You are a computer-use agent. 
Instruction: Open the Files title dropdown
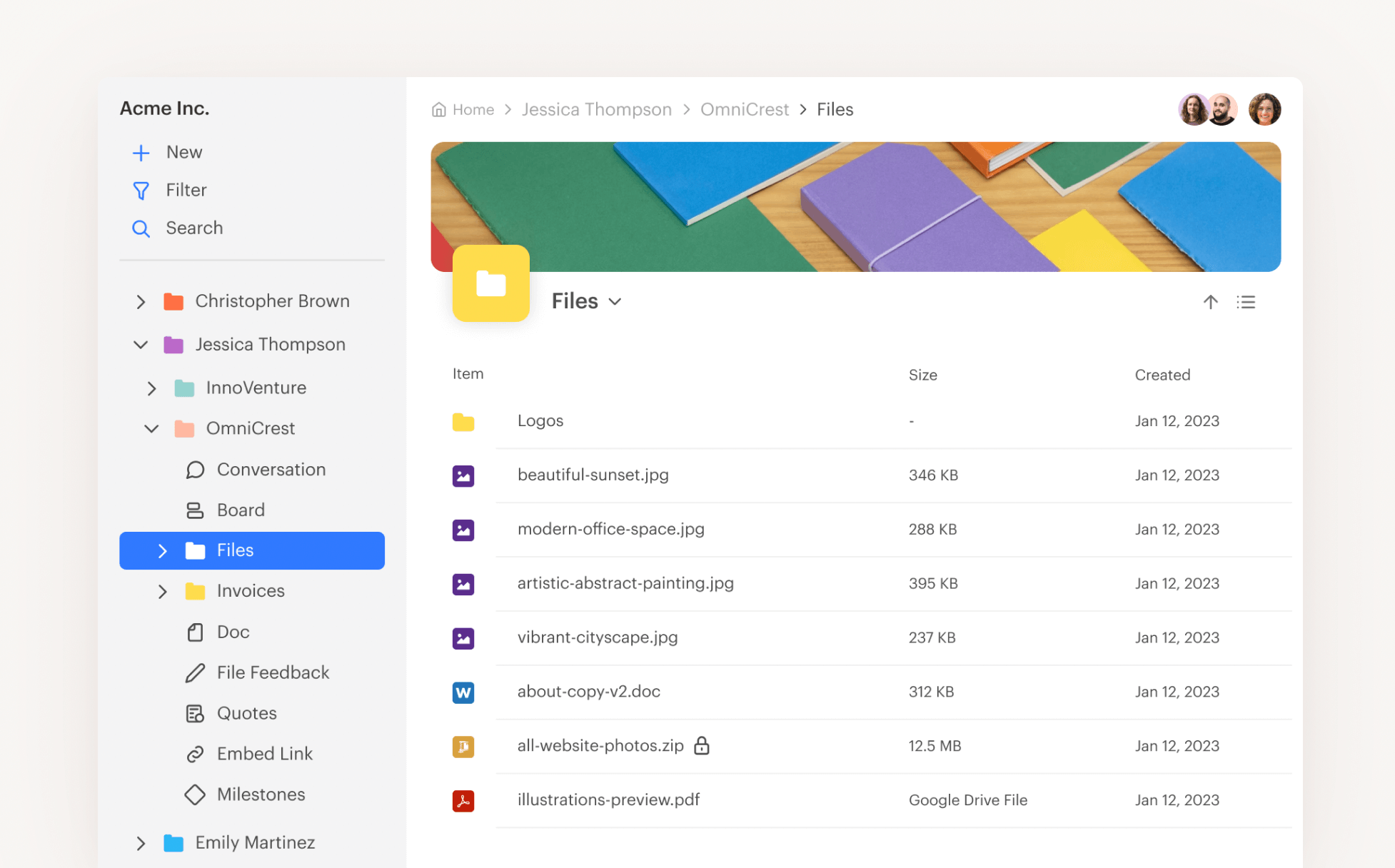click(615, 302)
